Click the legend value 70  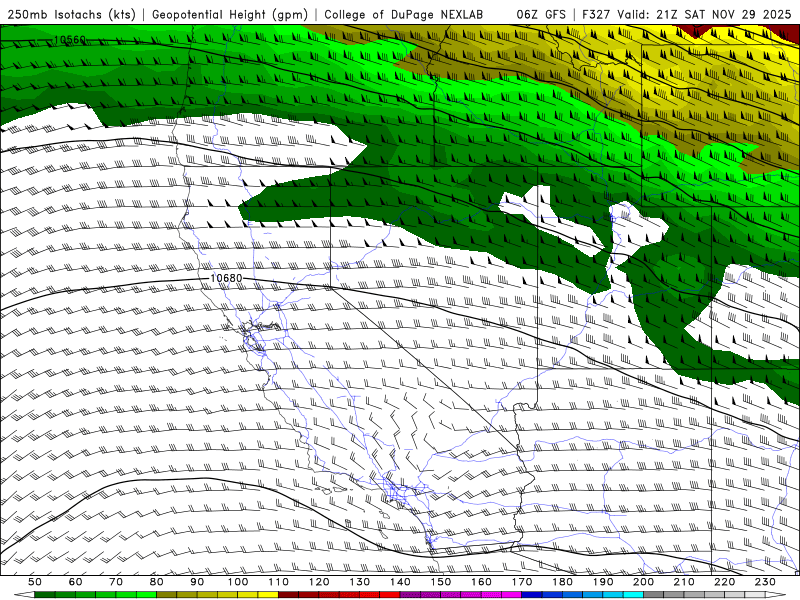tap(116, 582)
